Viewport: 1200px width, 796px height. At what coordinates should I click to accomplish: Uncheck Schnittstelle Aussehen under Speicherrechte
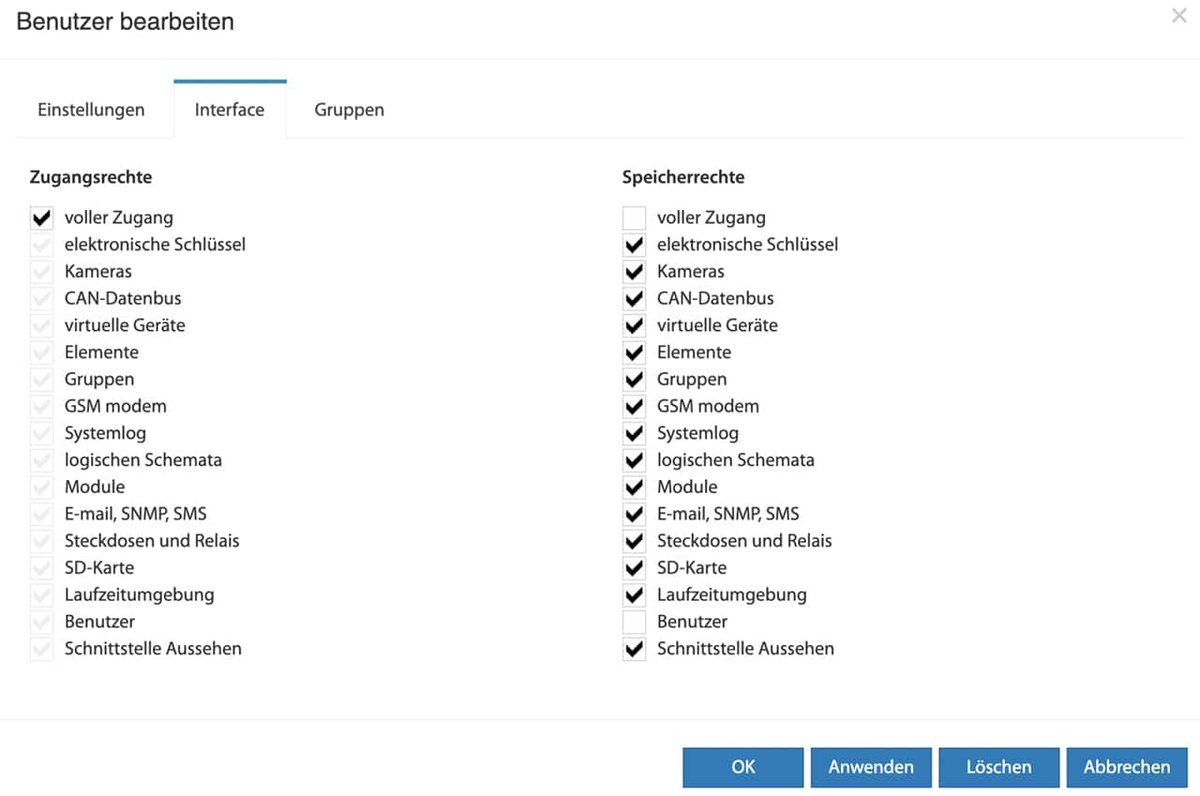click(634, 649)
